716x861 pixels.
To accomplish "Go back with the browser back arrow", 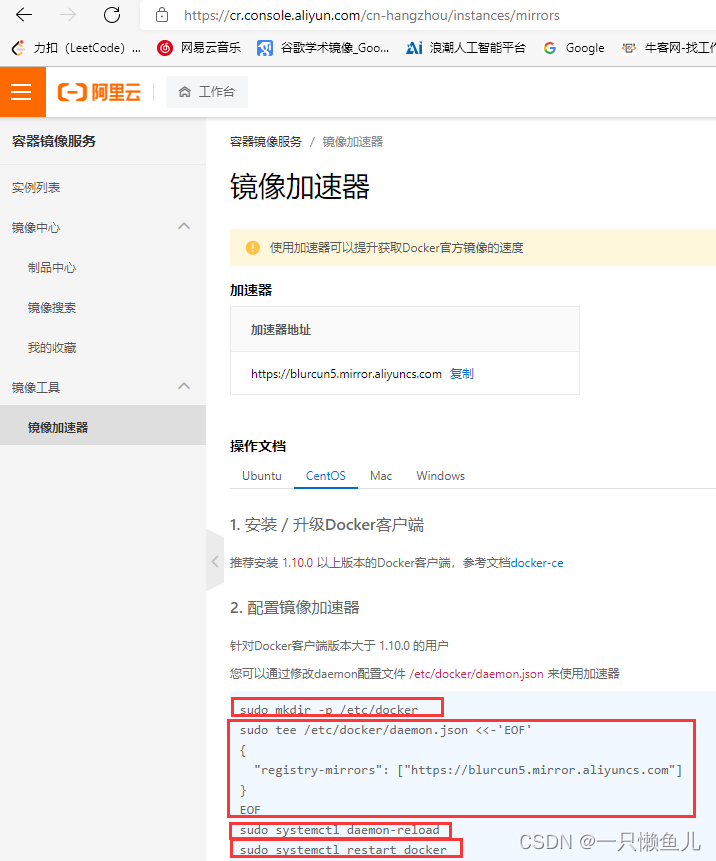I will point(24,15).
